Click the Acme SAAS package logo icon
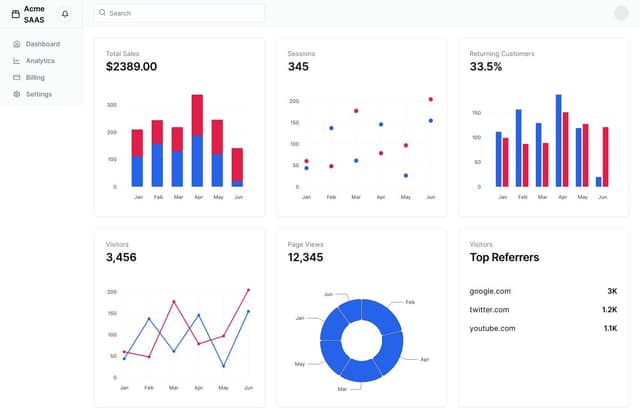The height and width of the screenshot is (419, 640). (x=15, y=13)
